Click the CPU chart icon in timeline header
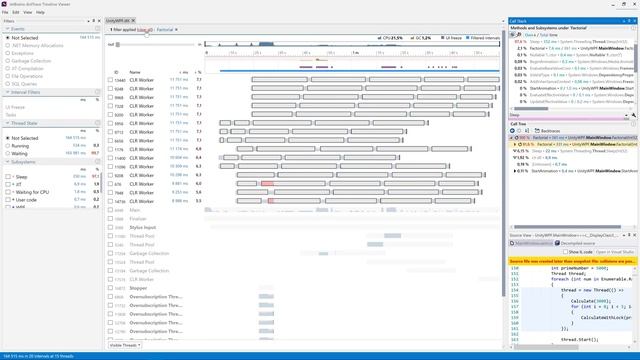 379,38
